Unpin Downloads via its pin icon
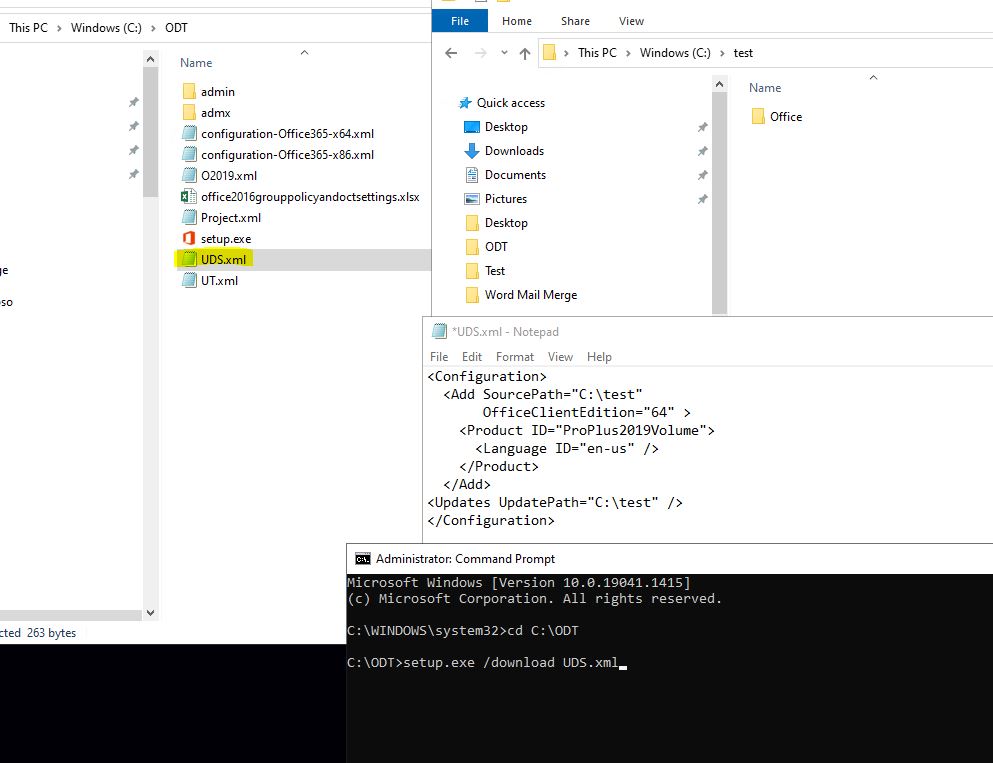993x763 pixels. pyautogui.click(x=702, y=151)
